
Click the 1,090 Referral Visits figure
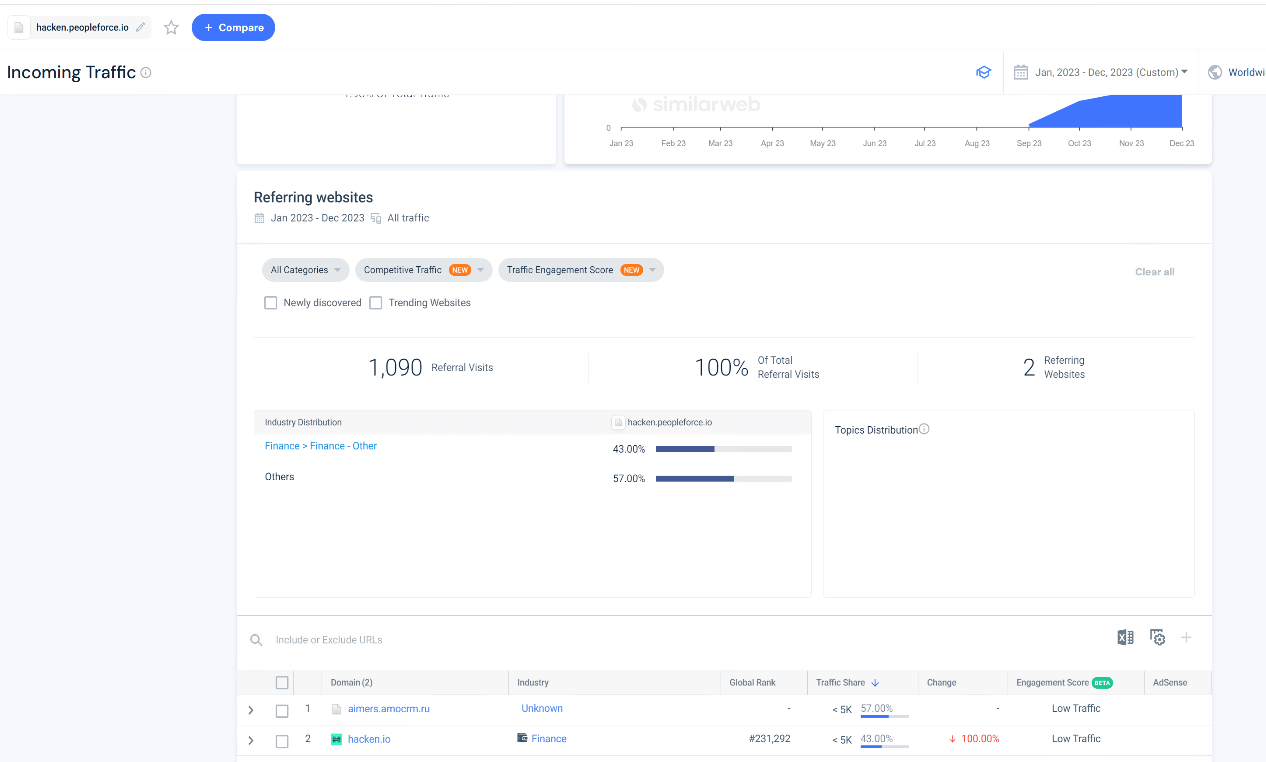click(395, 367)
